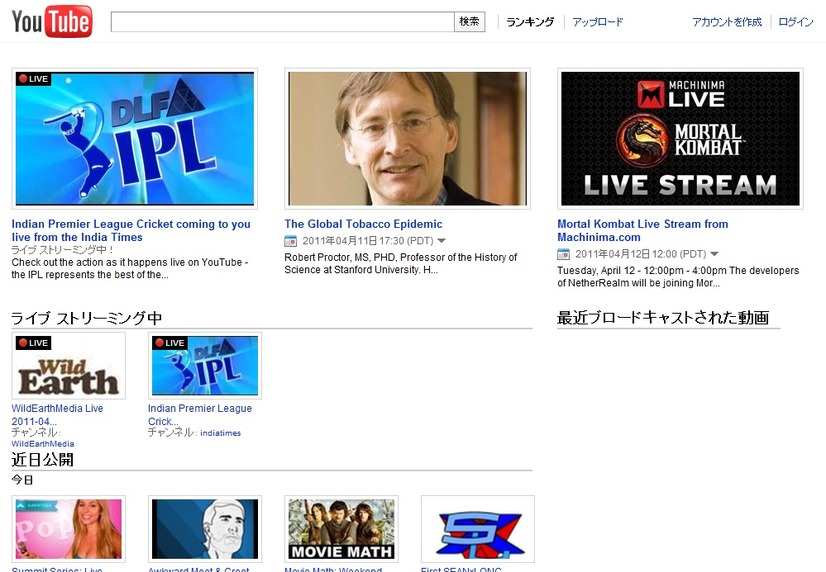Click date text 2011年04月11日 17:30 (PDT)
The height and width of the screenshot is (572, 826).
coord(368,241)
